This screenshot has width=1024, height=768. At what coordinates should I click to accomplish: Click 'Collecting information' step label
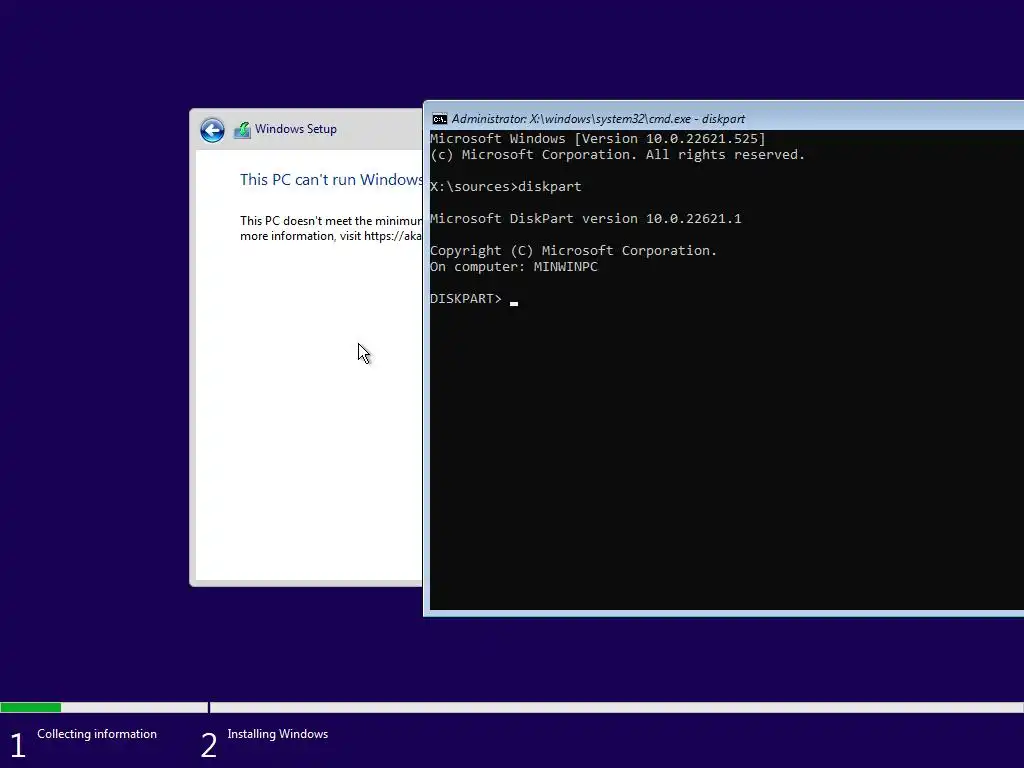coord(97,734)
